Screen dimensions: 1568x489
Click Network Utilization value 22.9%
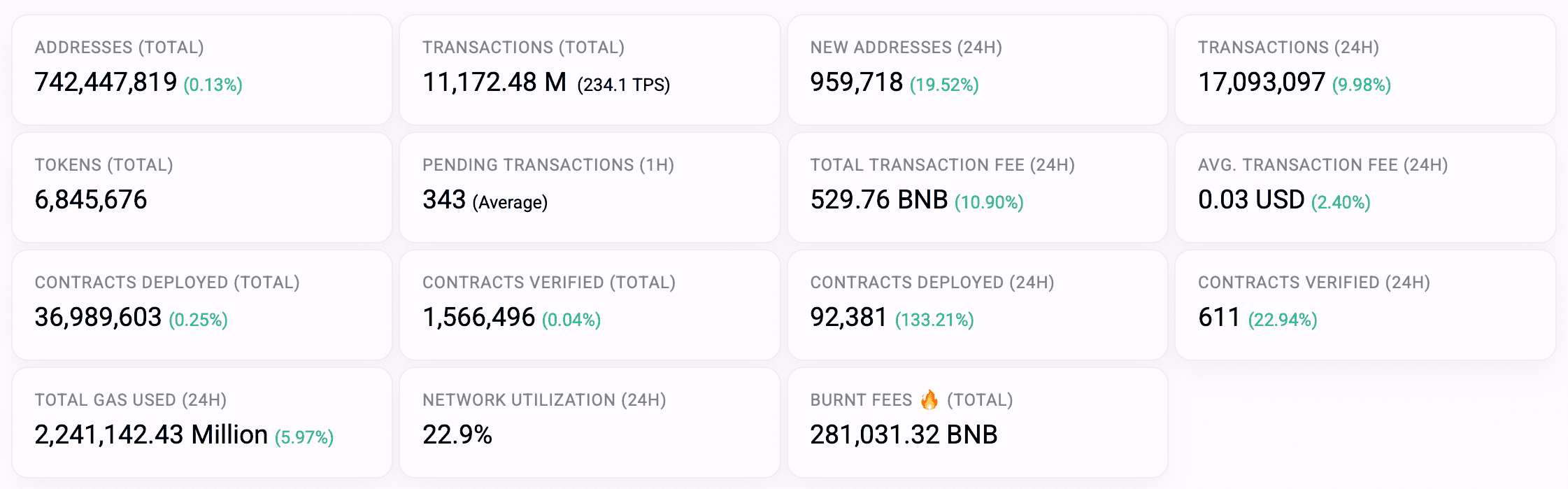tap(457, 435)
